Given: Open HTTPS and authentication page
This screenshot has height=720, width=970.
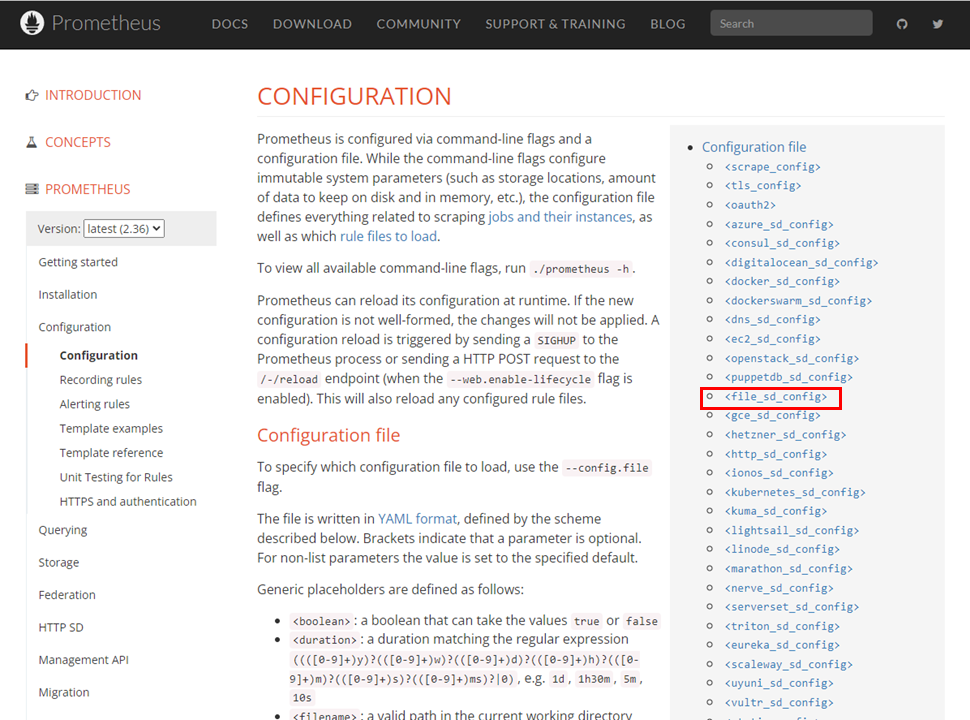Looking at the screenshot, I should tap(128, 502).
